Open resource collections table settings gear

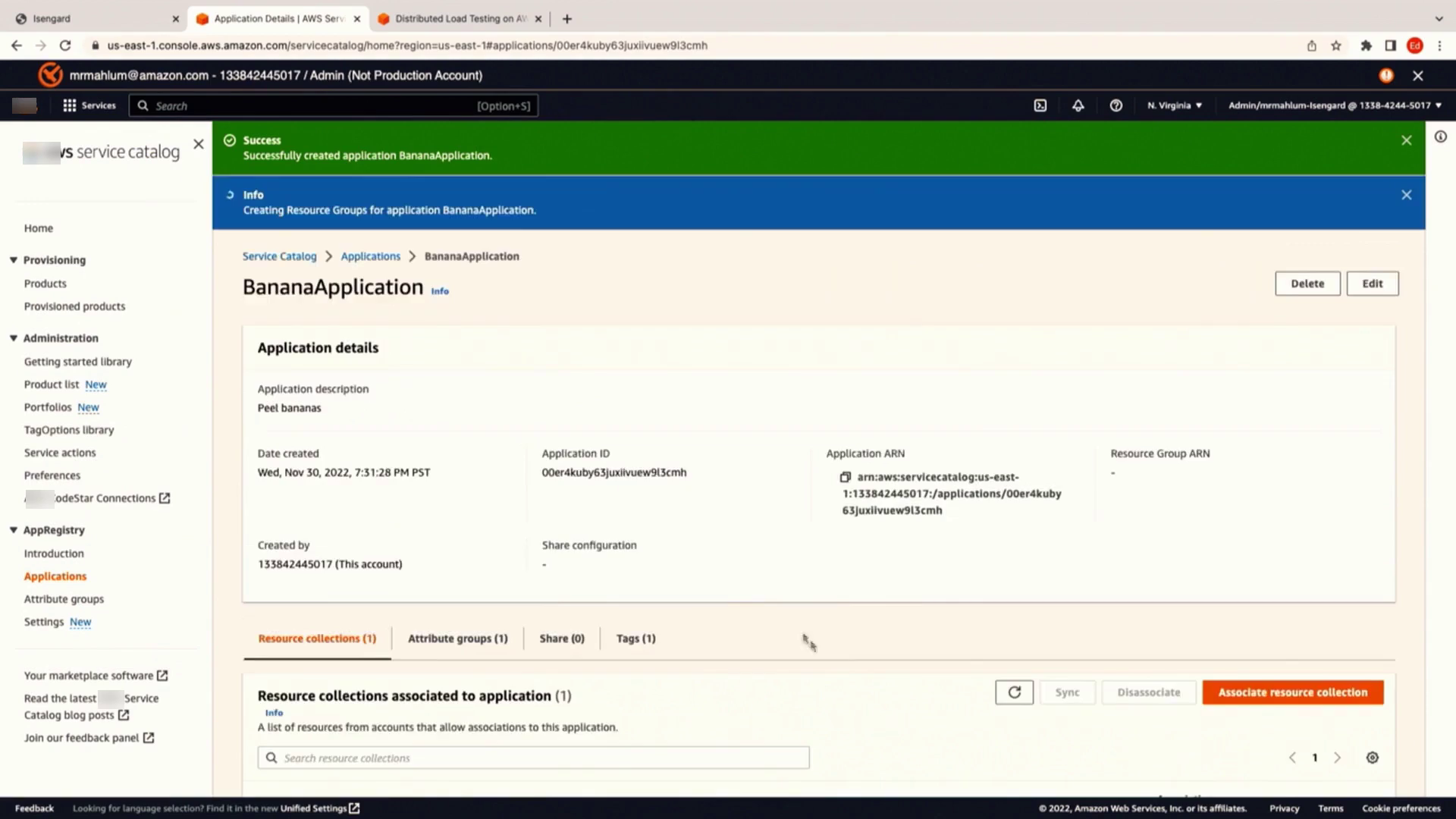click(1372, 758)
